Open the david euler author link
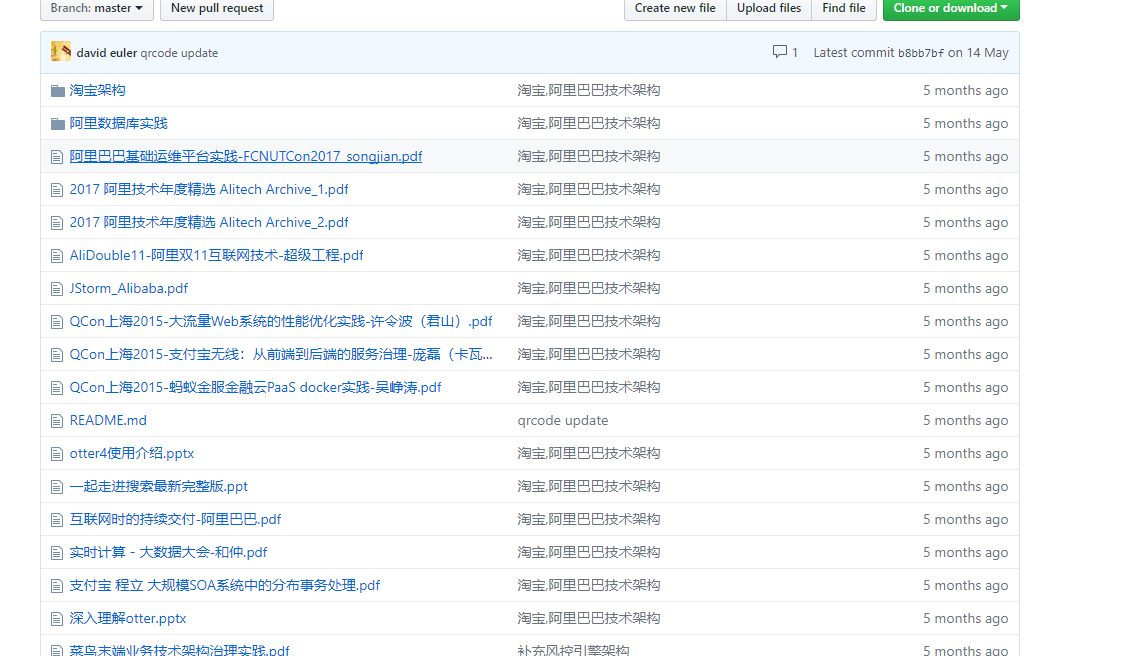 [x=107, y=53]
